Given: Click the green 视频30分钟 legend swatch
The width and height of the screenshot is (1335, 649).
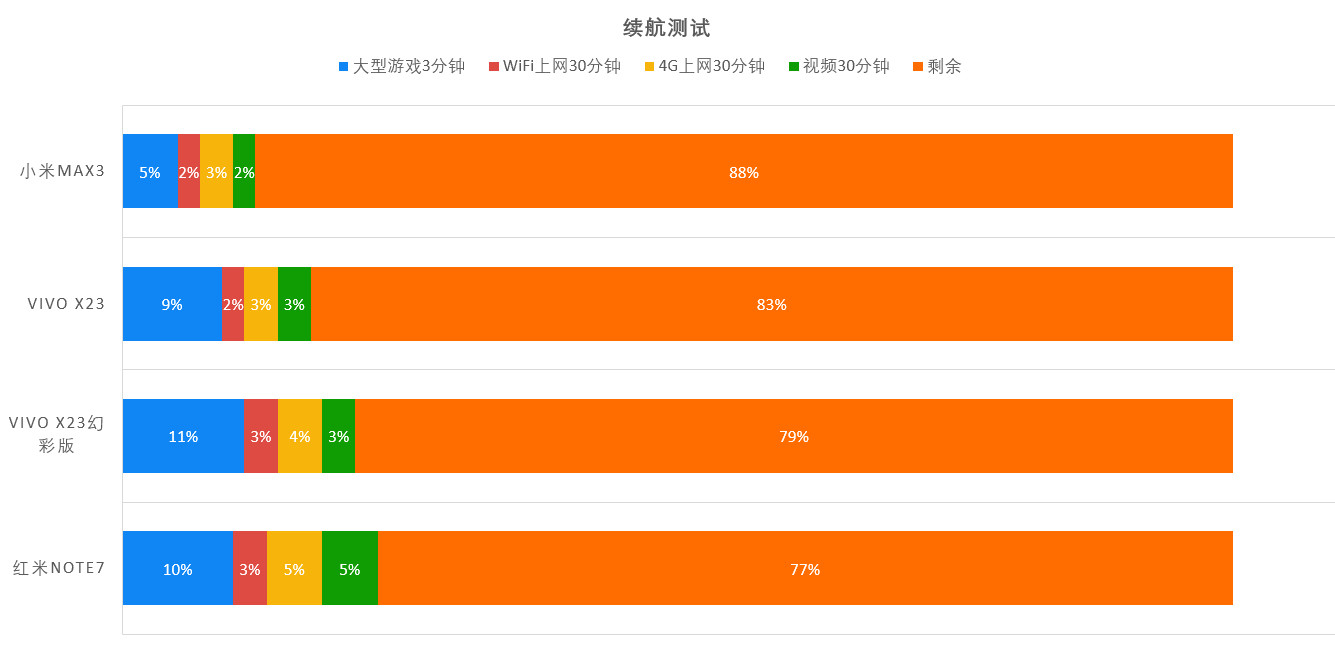Looking at the screenshot, I should pyautogui.click(x=794, y=67).
